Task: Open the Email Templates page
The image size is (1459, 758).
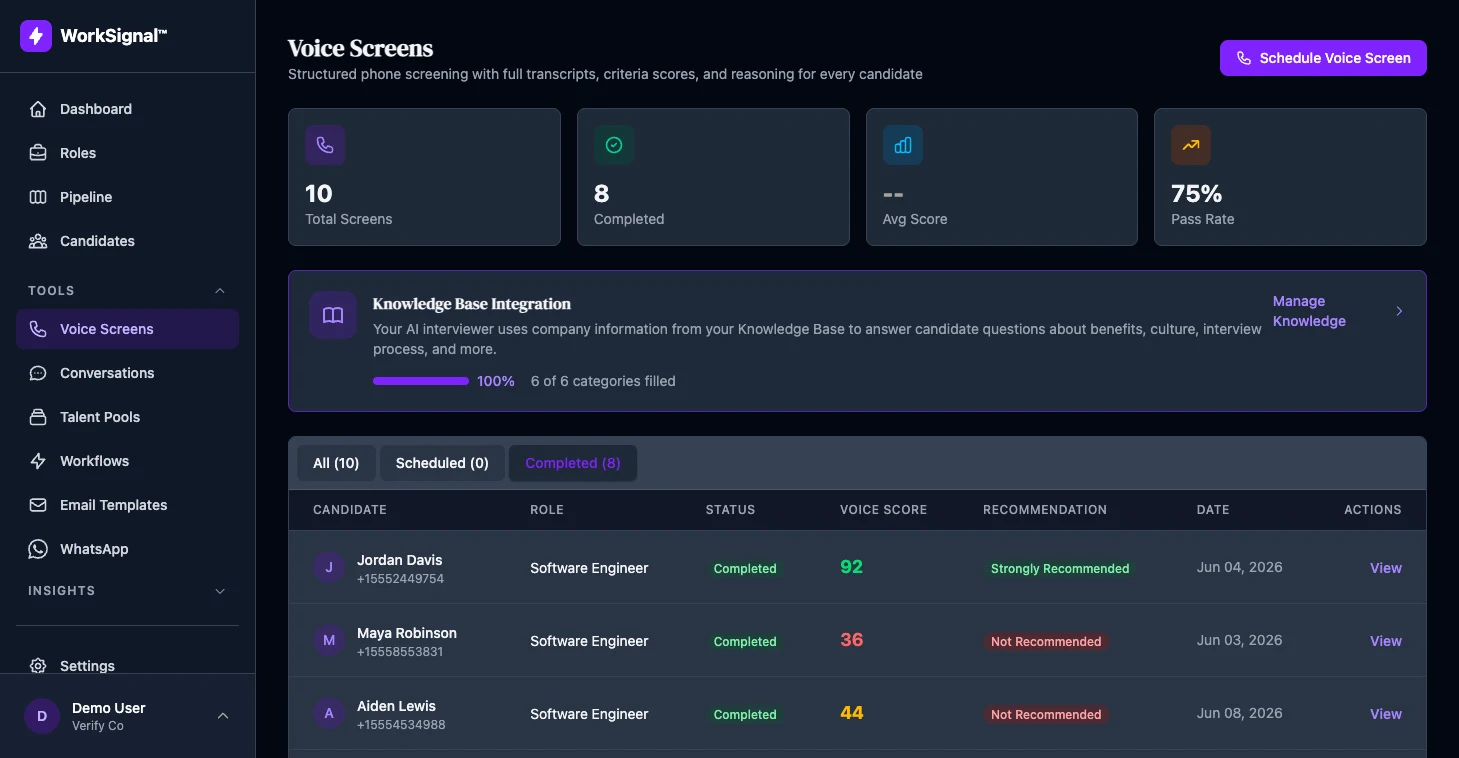Action: [x=127, y=505]
